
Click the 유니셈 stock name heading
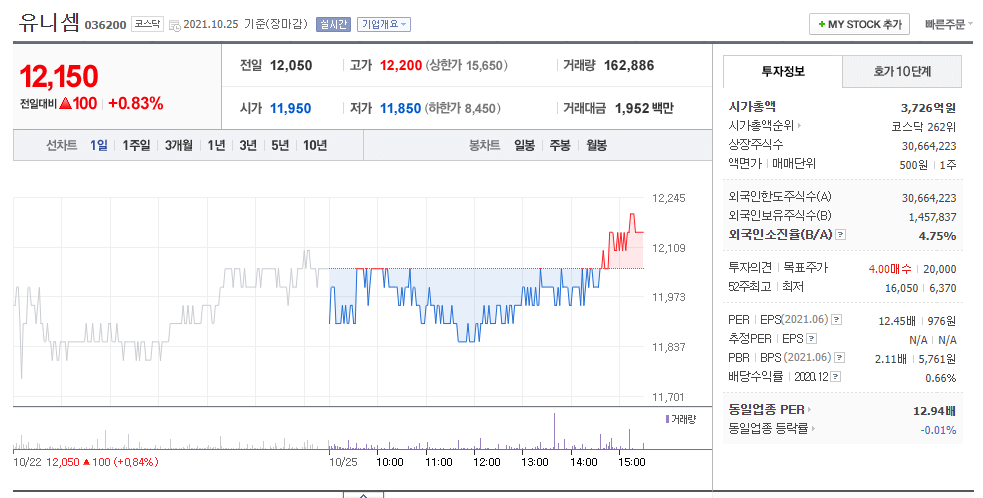[49, 22]
